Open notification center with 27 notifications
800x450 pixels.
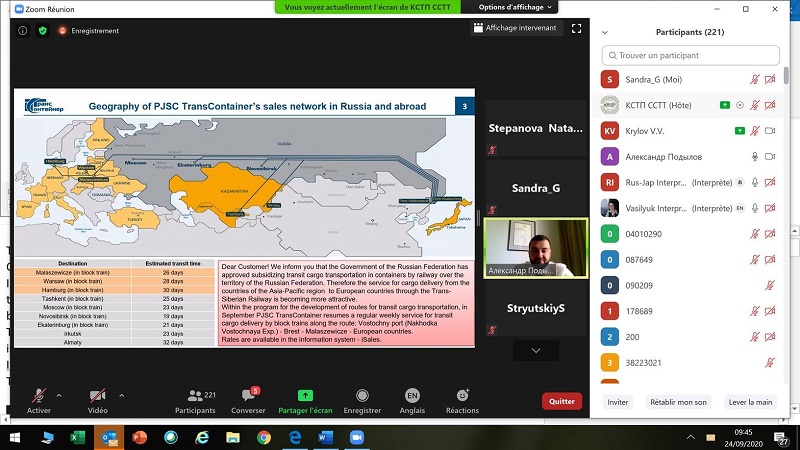(x=781, y=438)
